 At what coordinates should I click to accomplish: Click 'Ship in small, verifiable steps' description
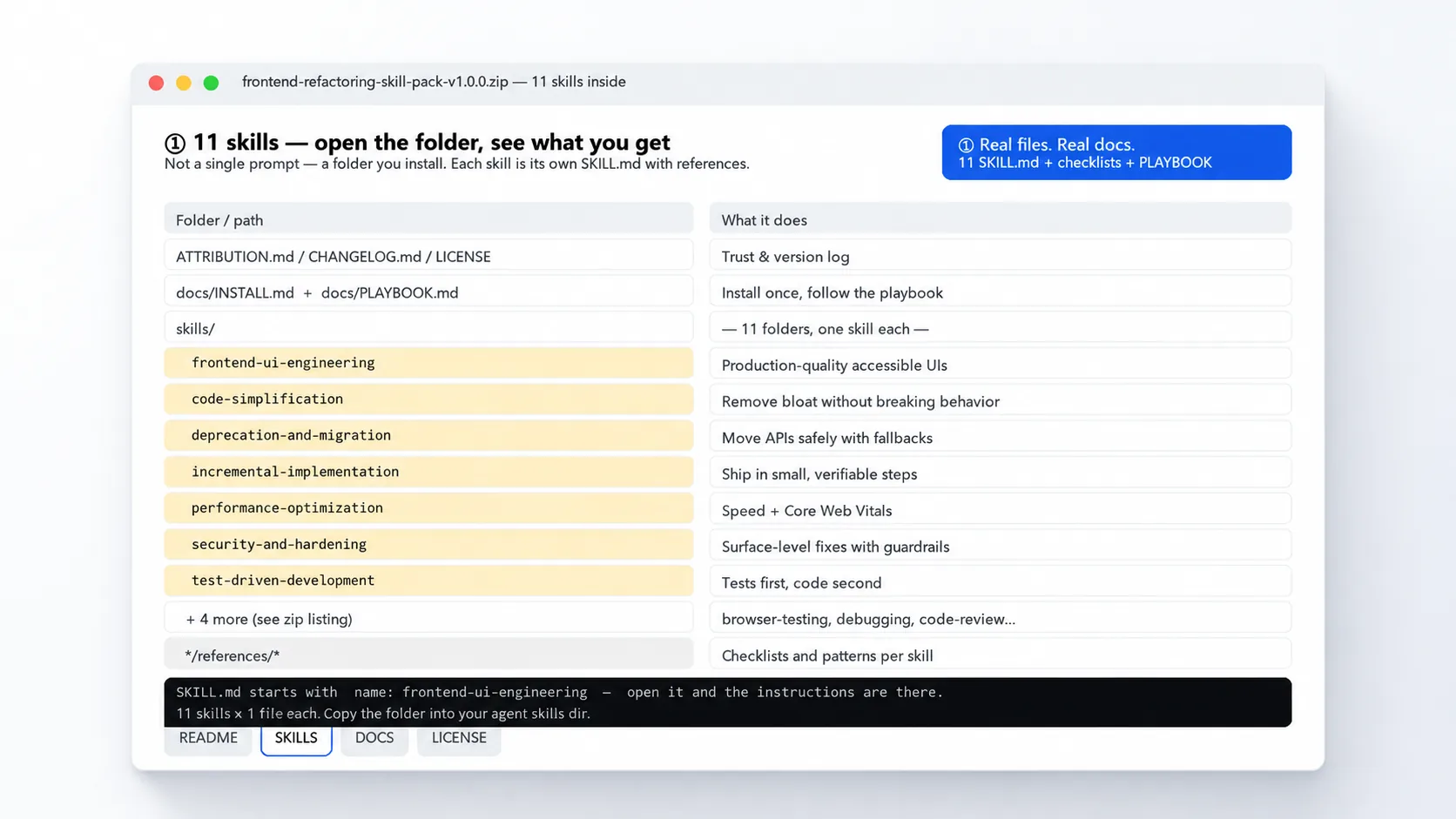(1001, 473)
